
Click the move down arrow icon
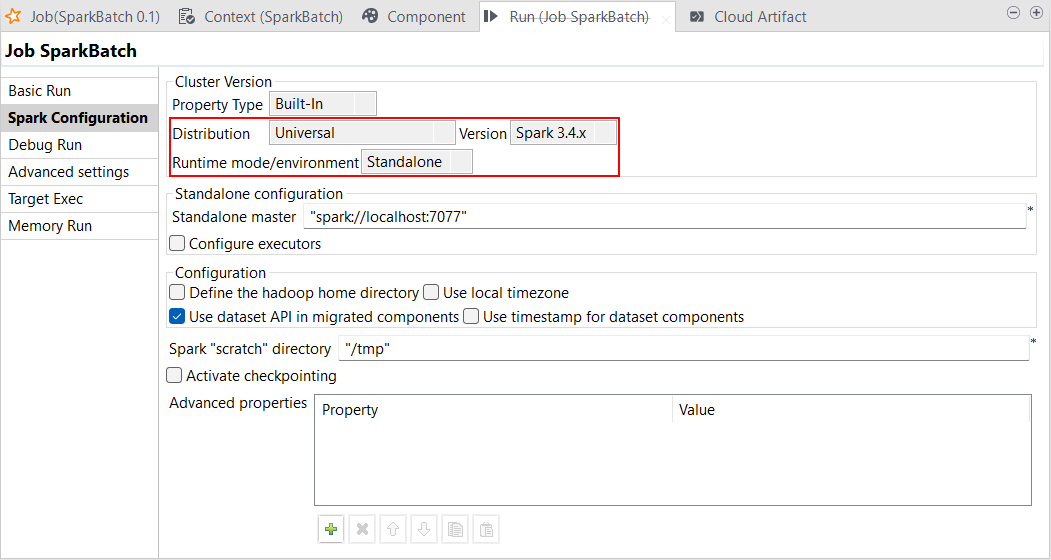point(424,529)
